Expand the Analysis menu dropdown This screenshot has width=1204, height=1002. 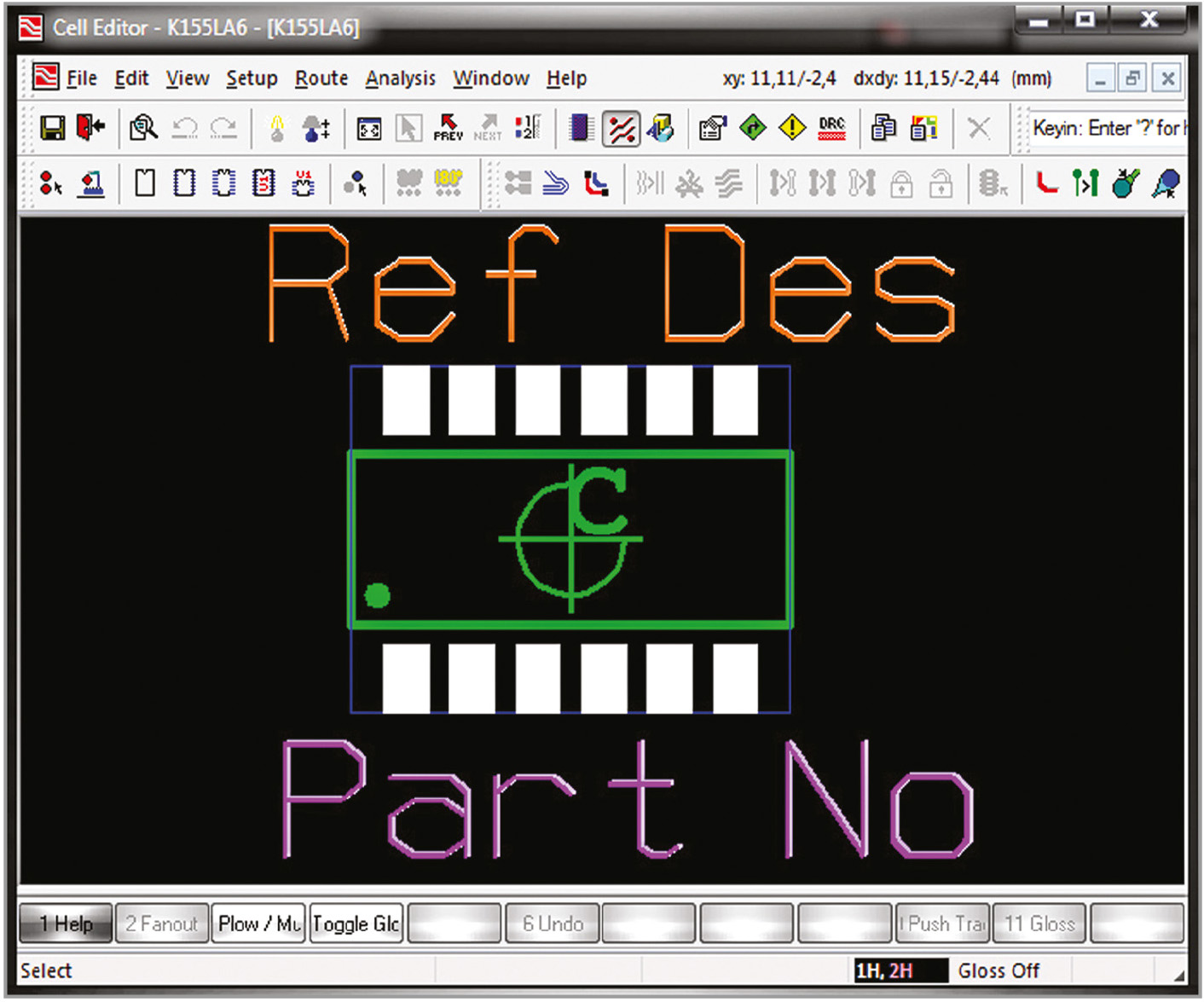[x=400, y=78]
